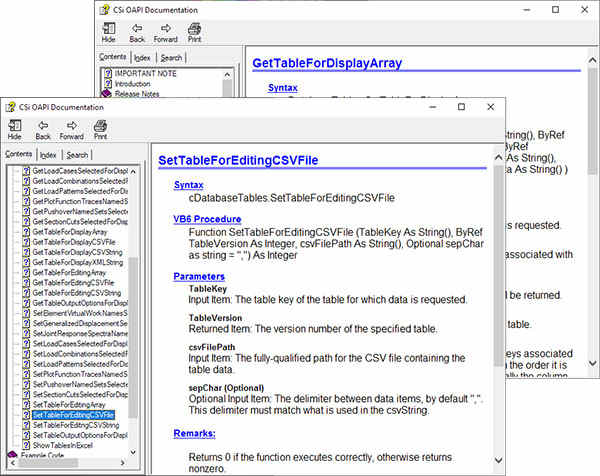Open Index tab in back window
The height and width of the screenshot is (476, 600).
142,58
